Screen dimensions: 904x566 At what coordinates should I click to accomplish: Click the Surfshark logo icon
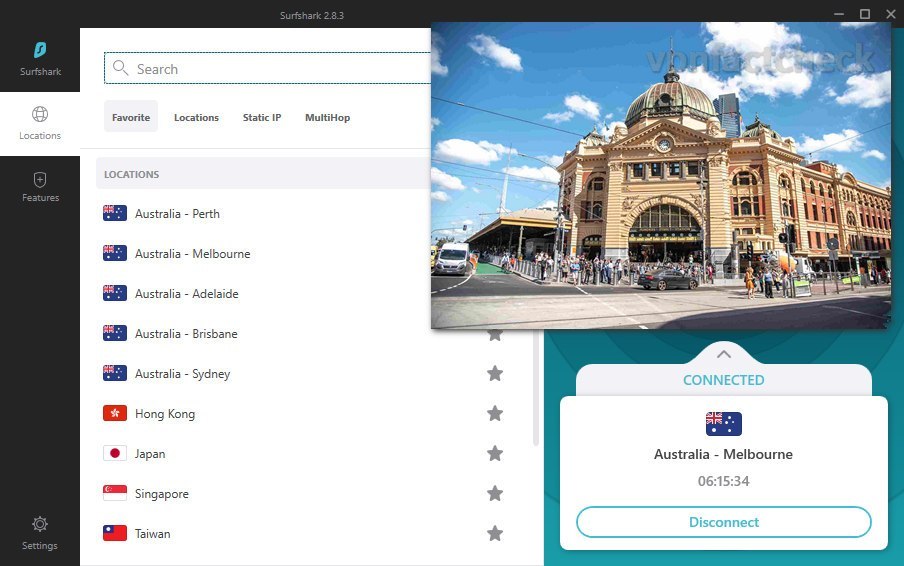click(x=40, y=50)
